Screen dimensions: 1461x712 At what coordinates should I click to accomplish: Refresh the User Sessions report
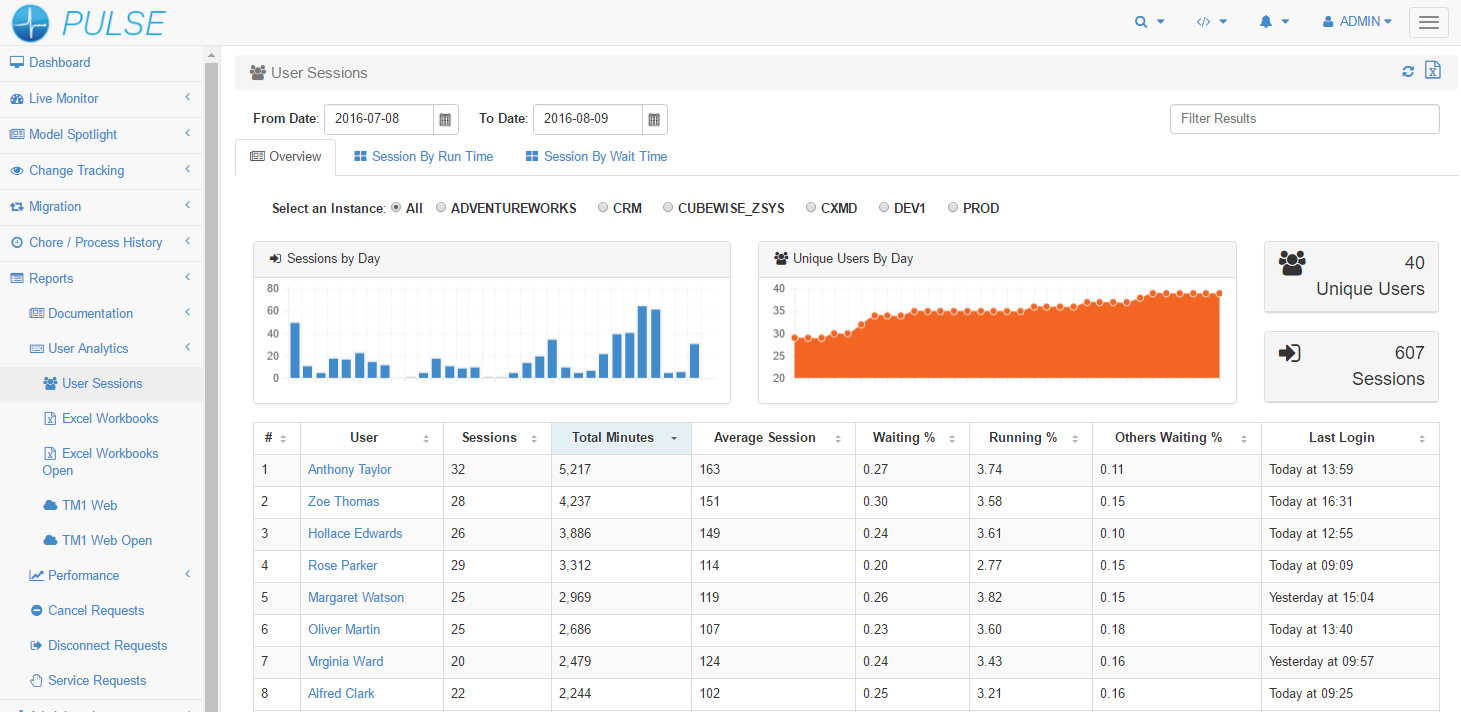pos(1408,72)
